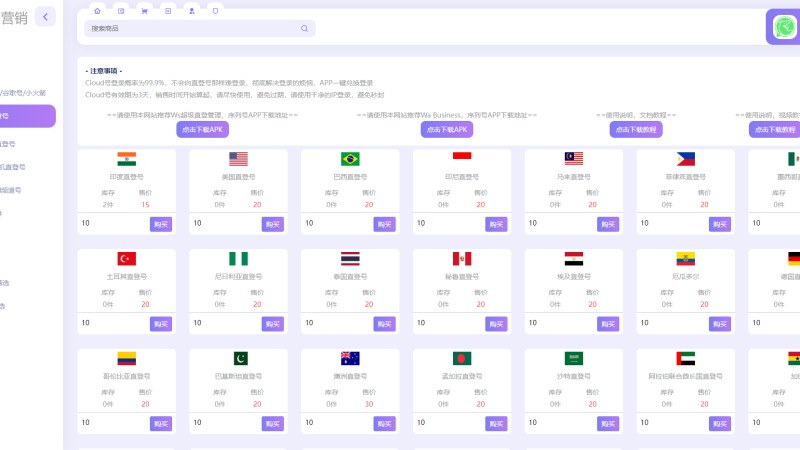Click 购买 on the Bangladesh card

click(x=496, y=423)
